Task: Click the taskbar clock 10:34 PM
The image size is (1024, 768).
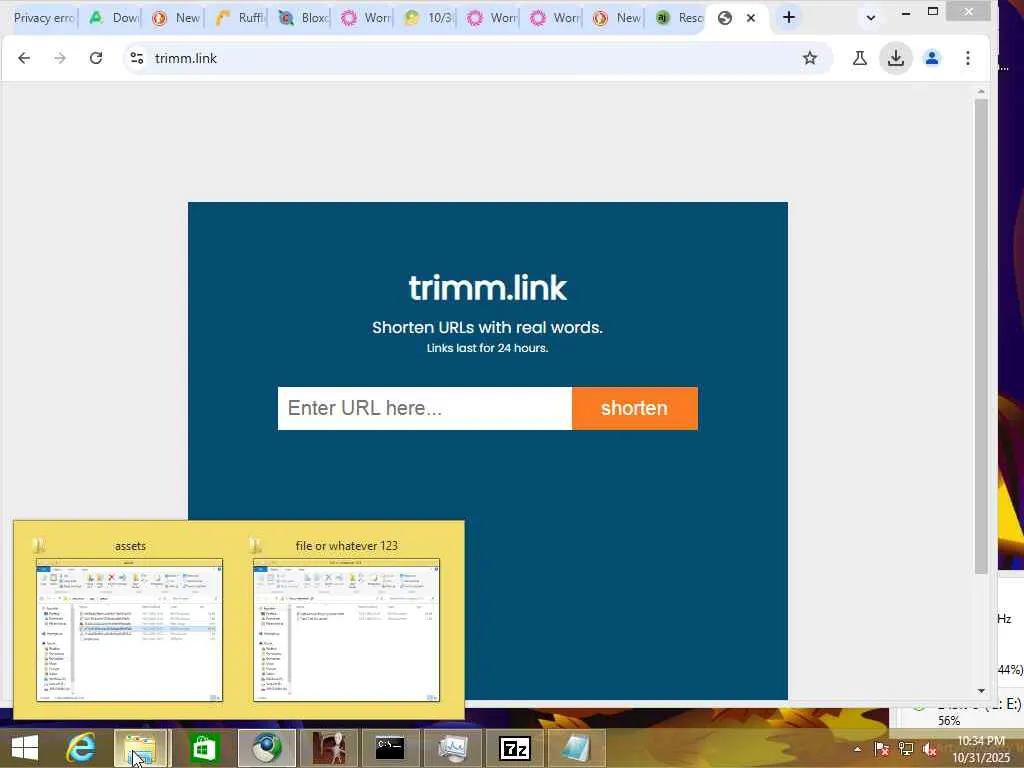Action: 981,741
